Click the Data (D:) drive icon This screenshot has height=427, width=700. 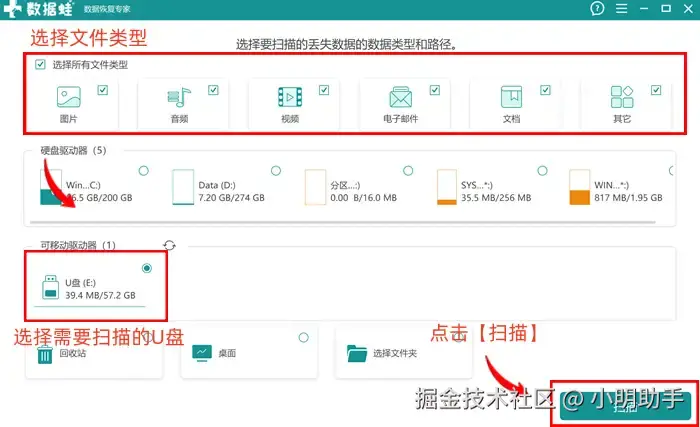(x=183, y=187)
